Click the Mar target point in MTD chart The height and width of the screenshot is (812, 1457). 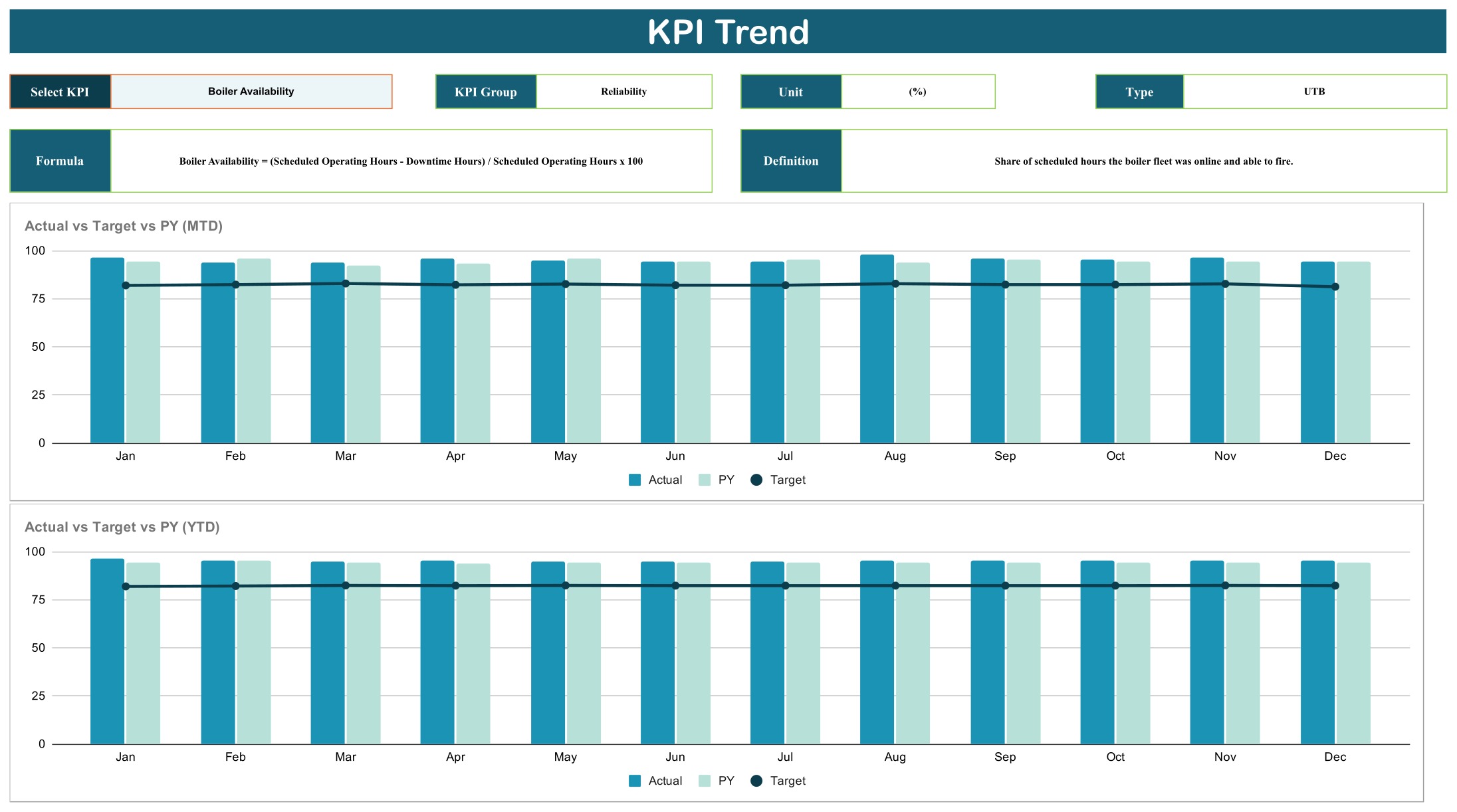tap(346, 284)
